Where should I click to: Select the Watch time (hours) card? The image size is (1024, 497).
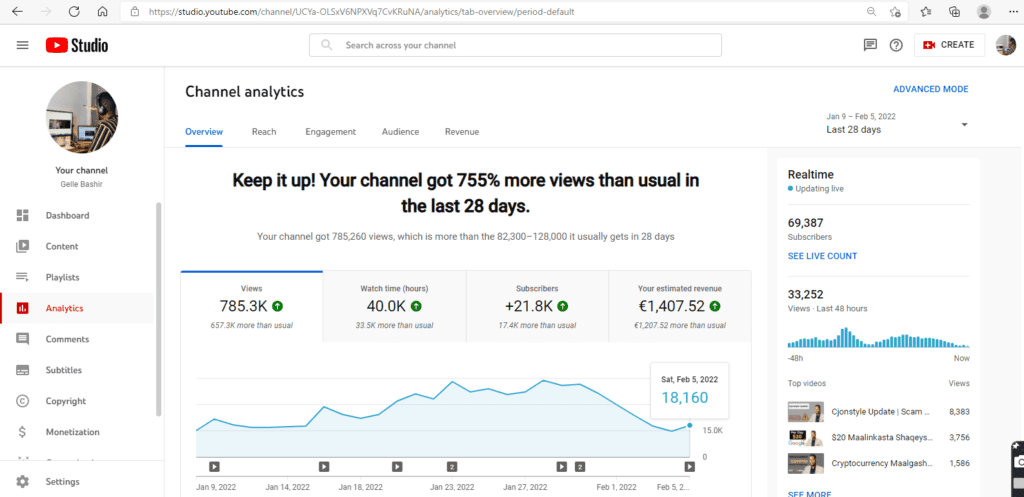[395, 307]
